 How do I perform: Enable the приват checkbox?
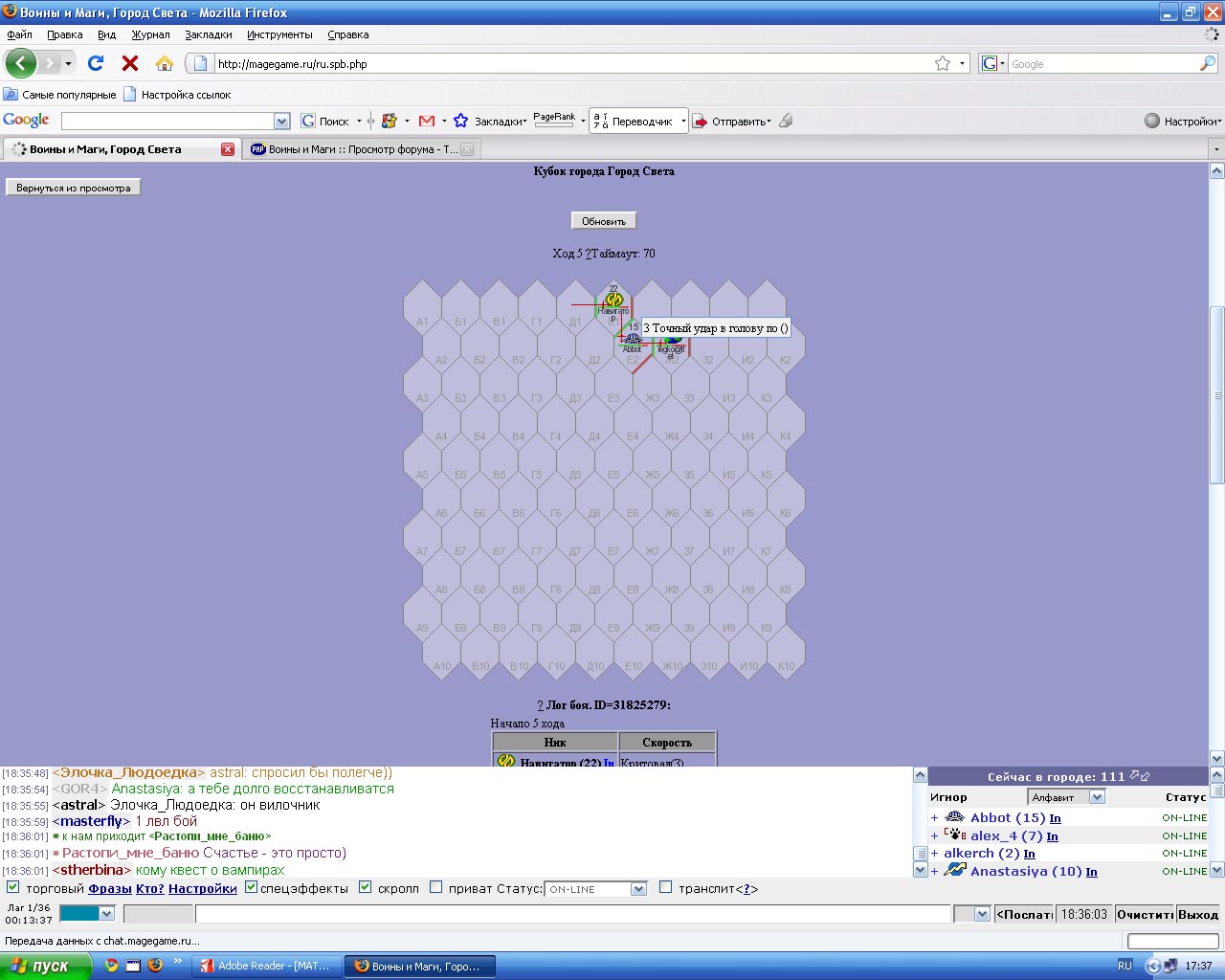[436, 887]
